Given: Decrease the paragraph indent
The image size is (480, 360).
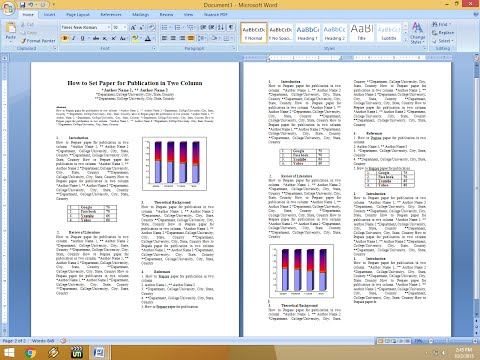Looking at the screenshot, I should (x=203, y=27).
